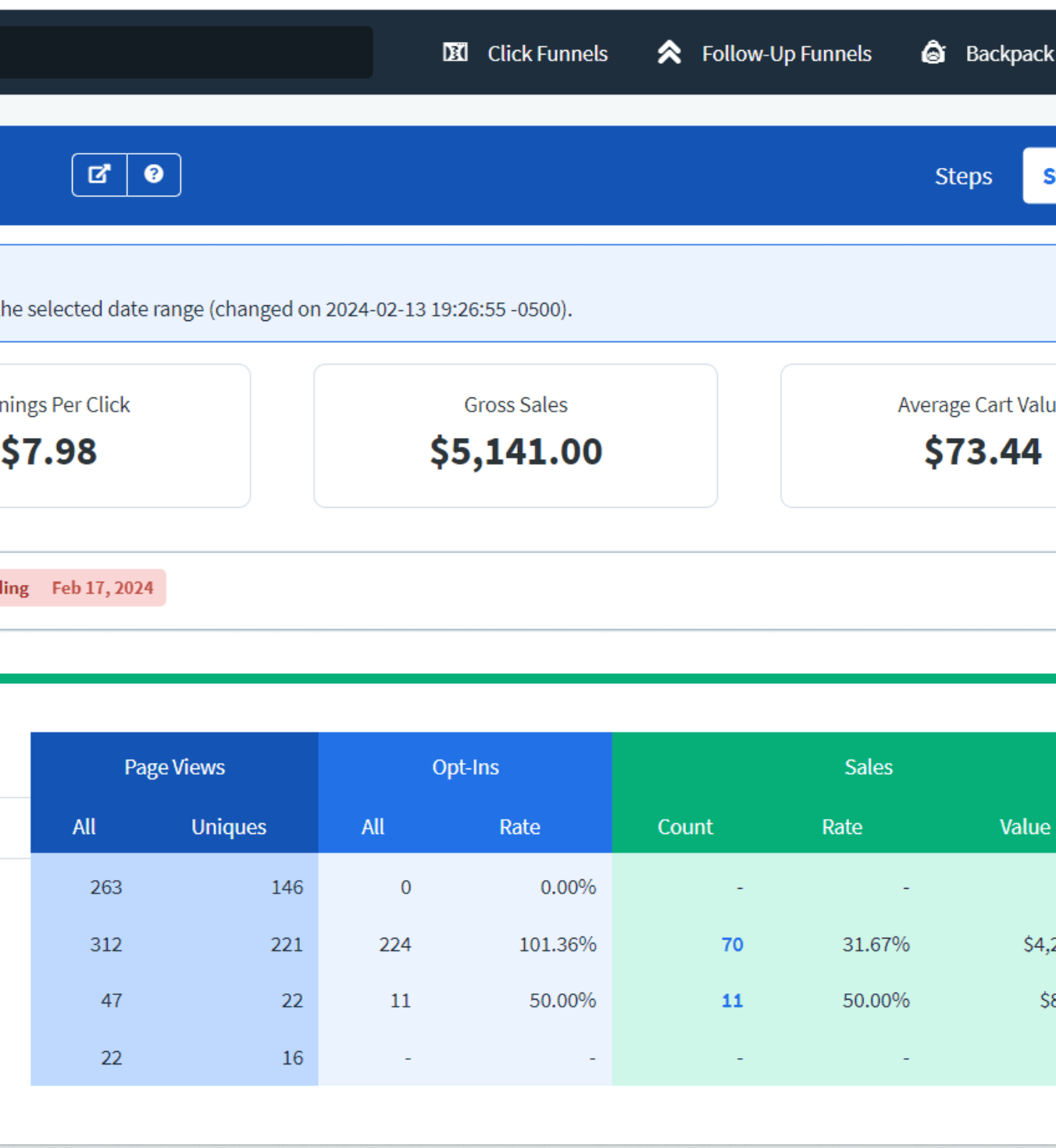Click the Uniques subheader under Page Views

tap(229, 826)
